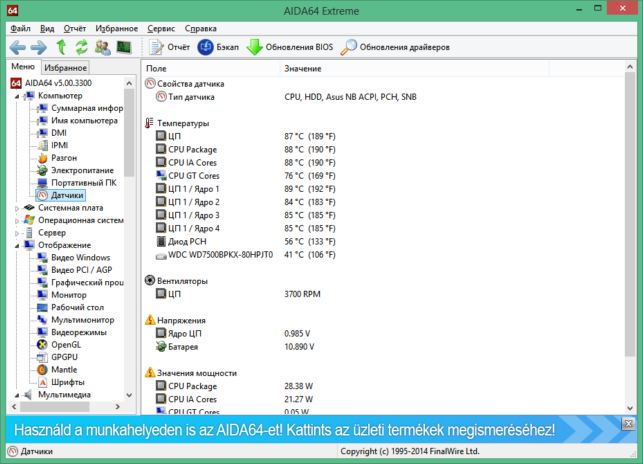Open the Отчёт report button
The width and height of the screenshot is (643, 464).
(x=169, y=48)
